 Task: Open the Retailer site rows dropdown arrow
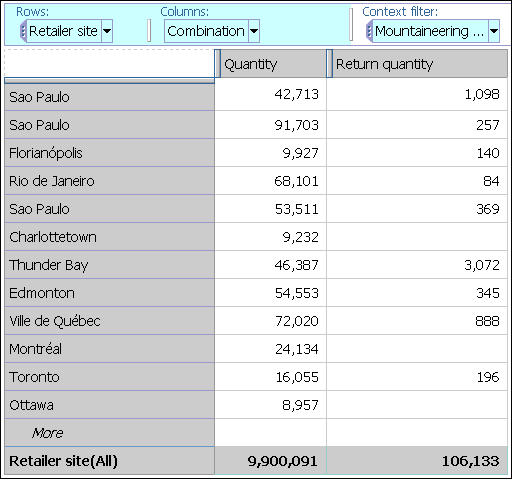click(x=107, y=31)
